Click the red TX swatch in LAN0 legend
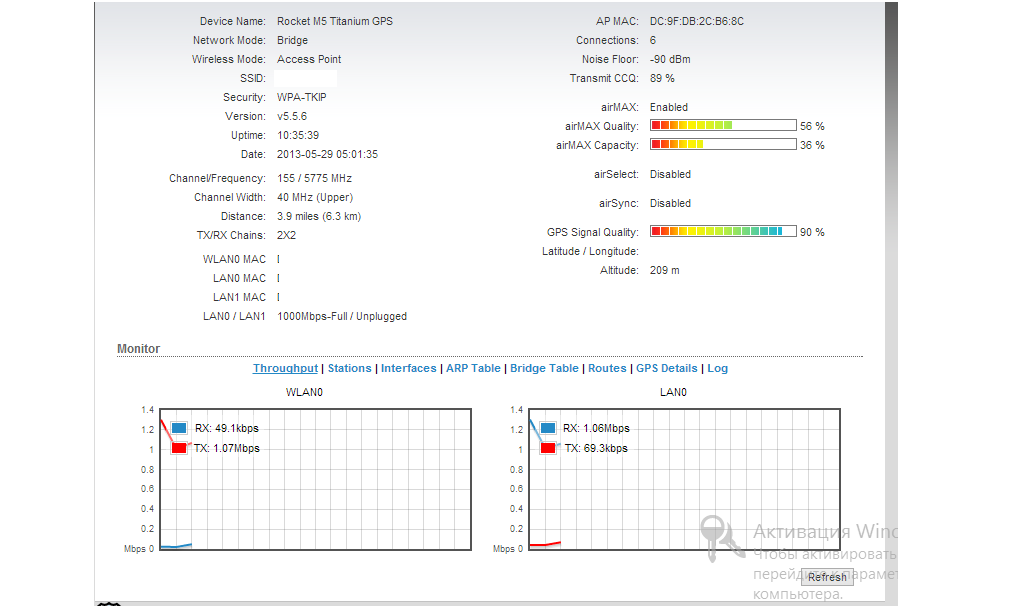This screenshot has height=606, width=1018. [549, 448]
